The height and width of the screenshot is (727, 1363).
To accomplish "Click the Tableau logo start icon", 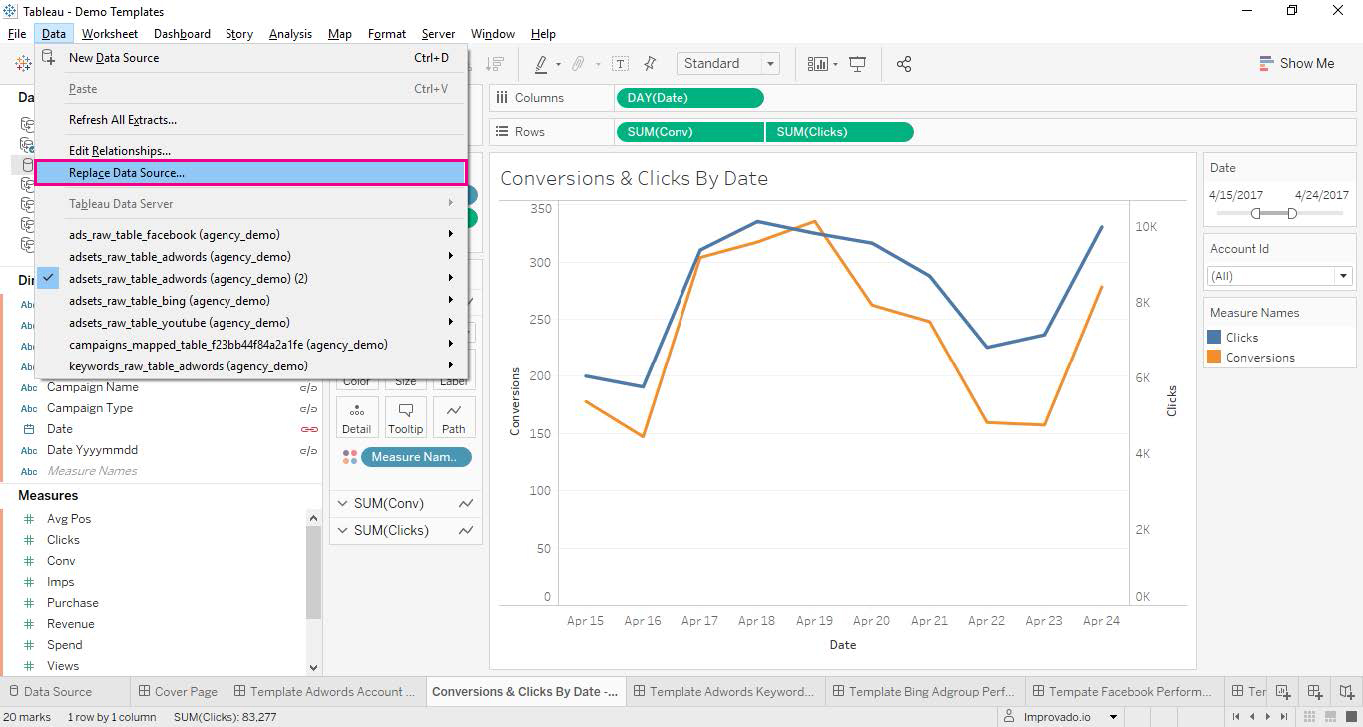I will [x=23, y=64].
